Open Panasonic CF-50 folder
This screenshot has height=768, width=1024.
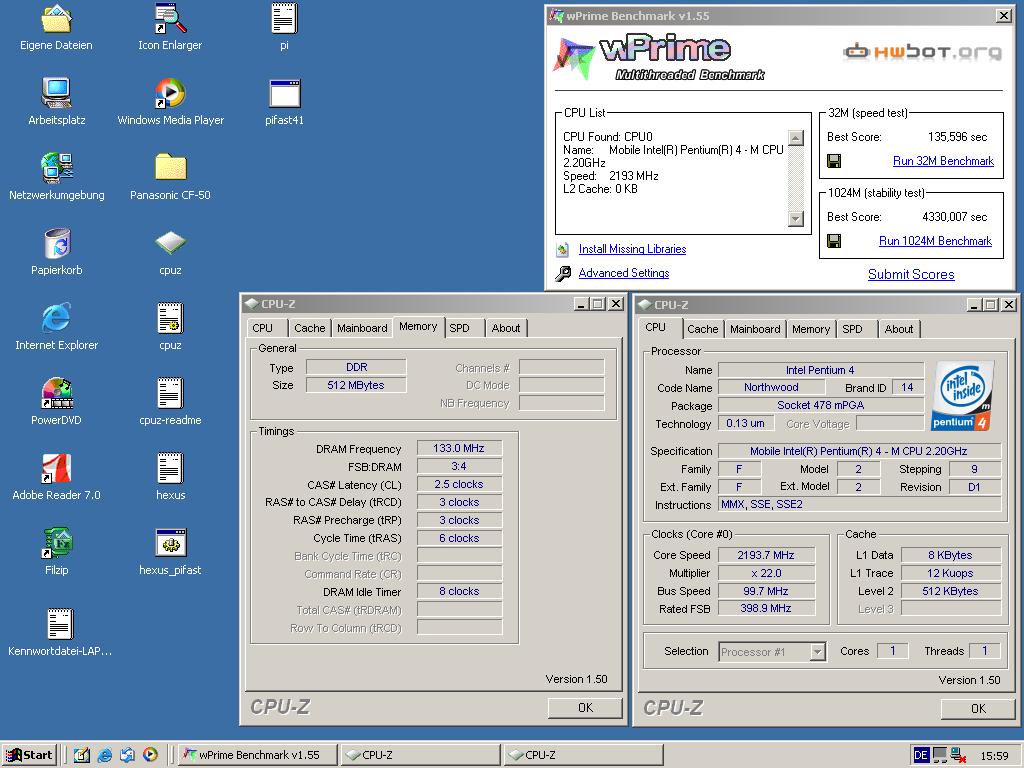pos(170,168)
